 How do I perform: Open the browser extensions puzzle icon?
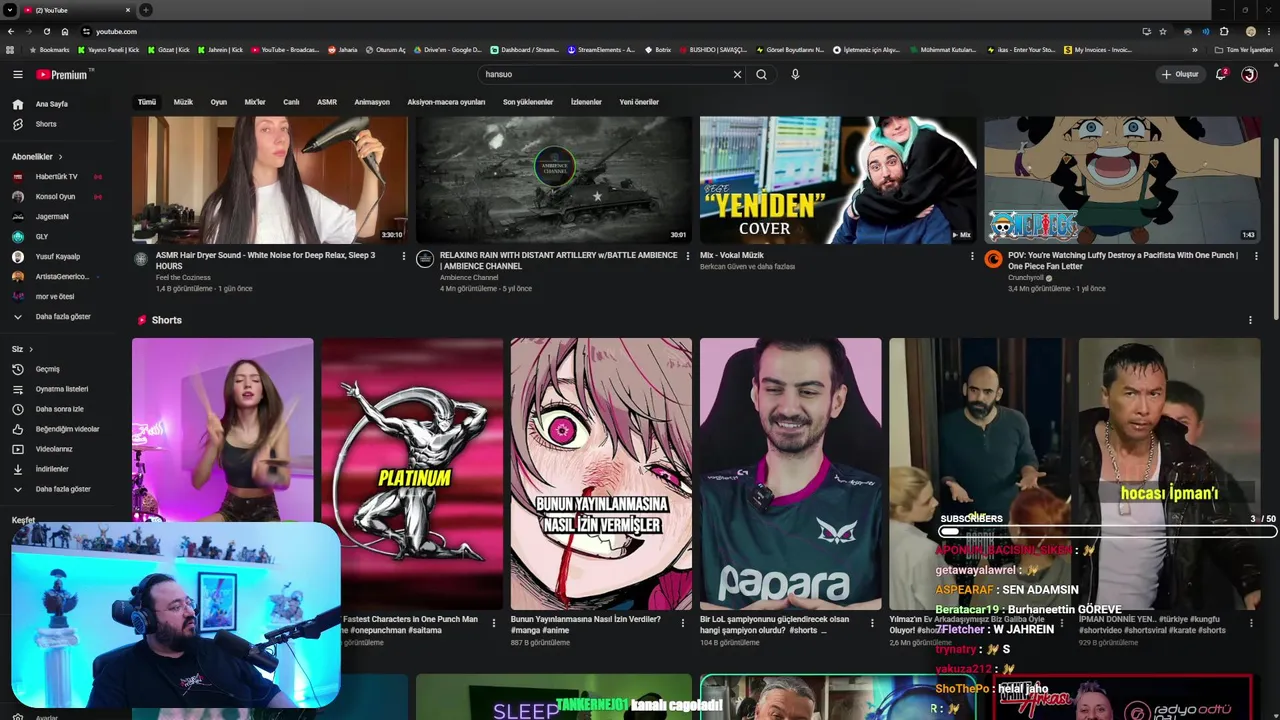(x=1224, y=31)
